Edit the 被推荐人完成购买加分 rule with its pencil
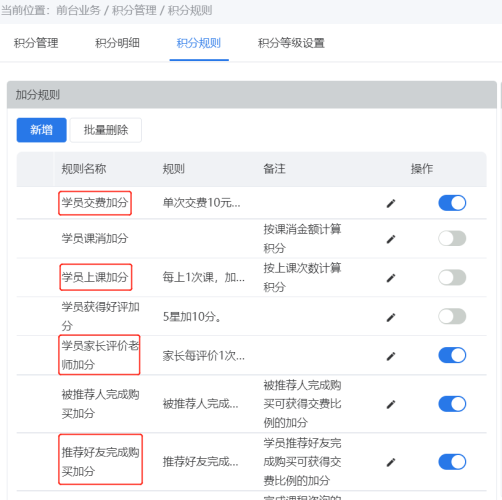The height and width of the screenshot is (500, 502). click(391, 404)
